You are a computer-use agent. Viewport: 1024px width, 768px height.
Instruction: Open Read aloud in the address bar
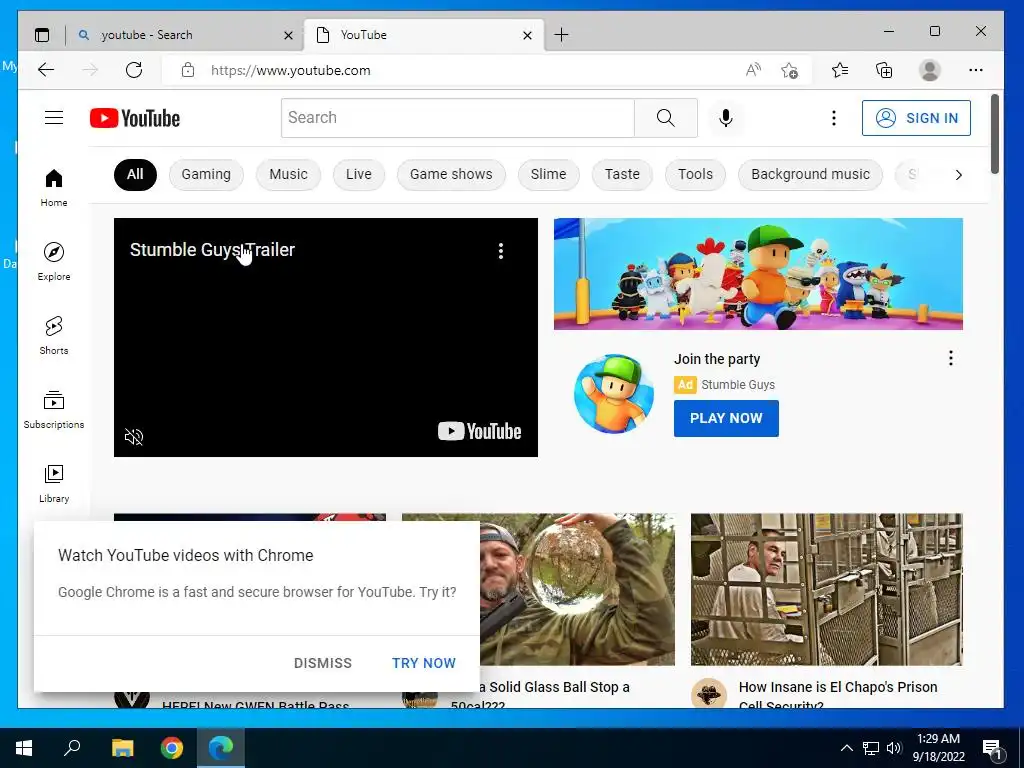point(753,70)
